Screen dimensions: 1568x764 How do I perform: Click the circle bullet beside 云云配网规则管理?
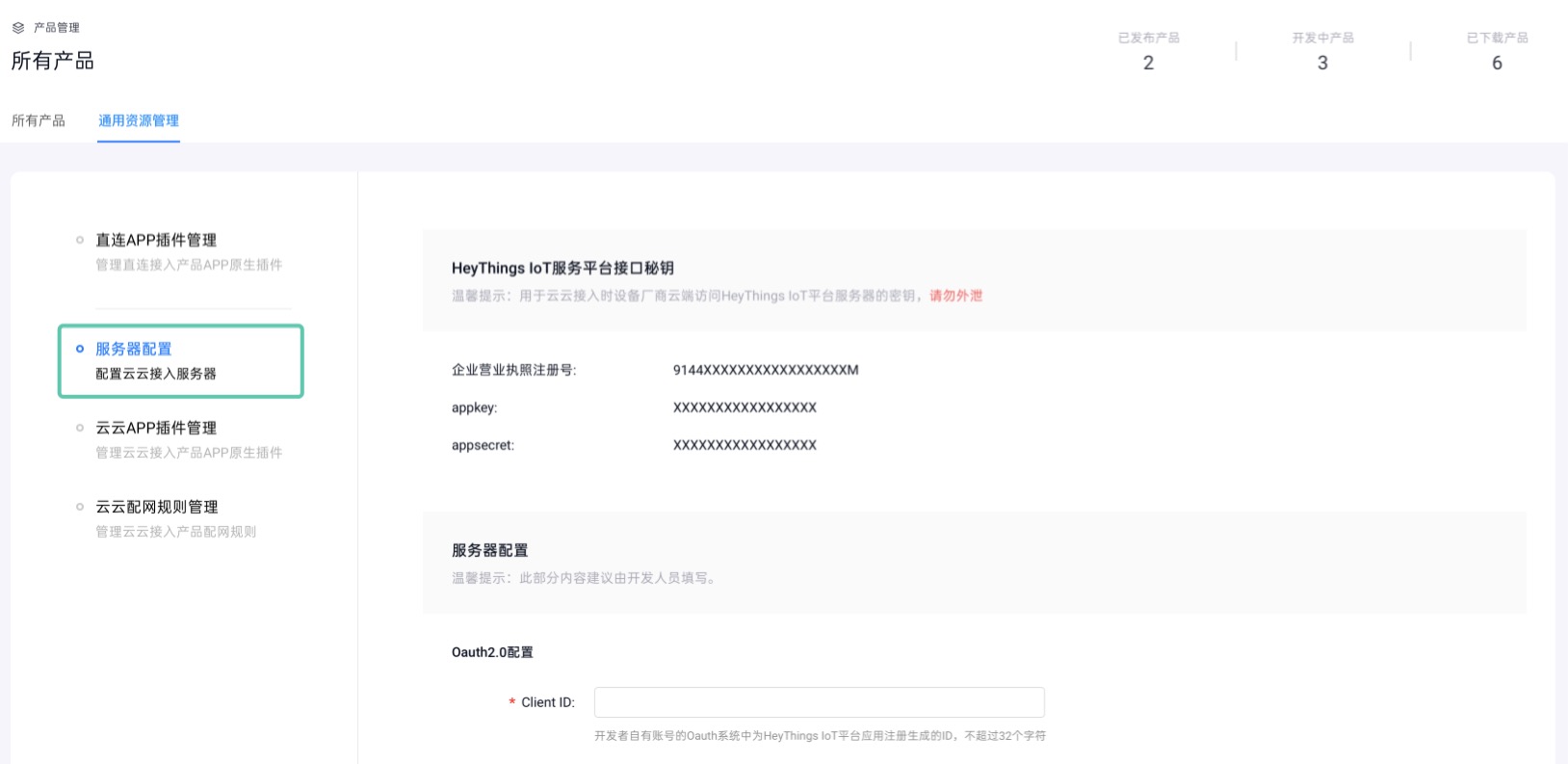coord(80,507)
